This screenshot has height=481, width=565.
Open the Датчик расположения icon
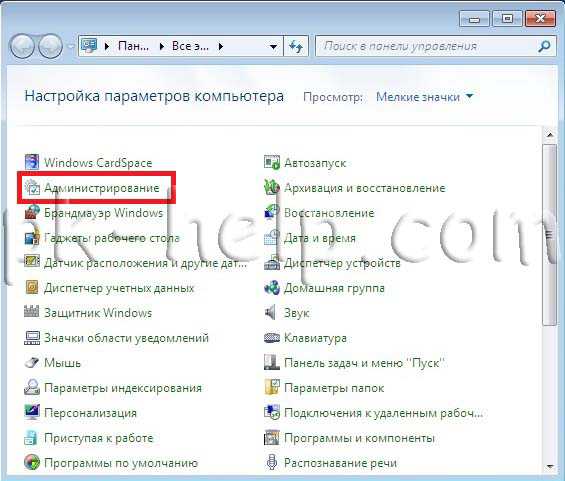click(32, 262)
